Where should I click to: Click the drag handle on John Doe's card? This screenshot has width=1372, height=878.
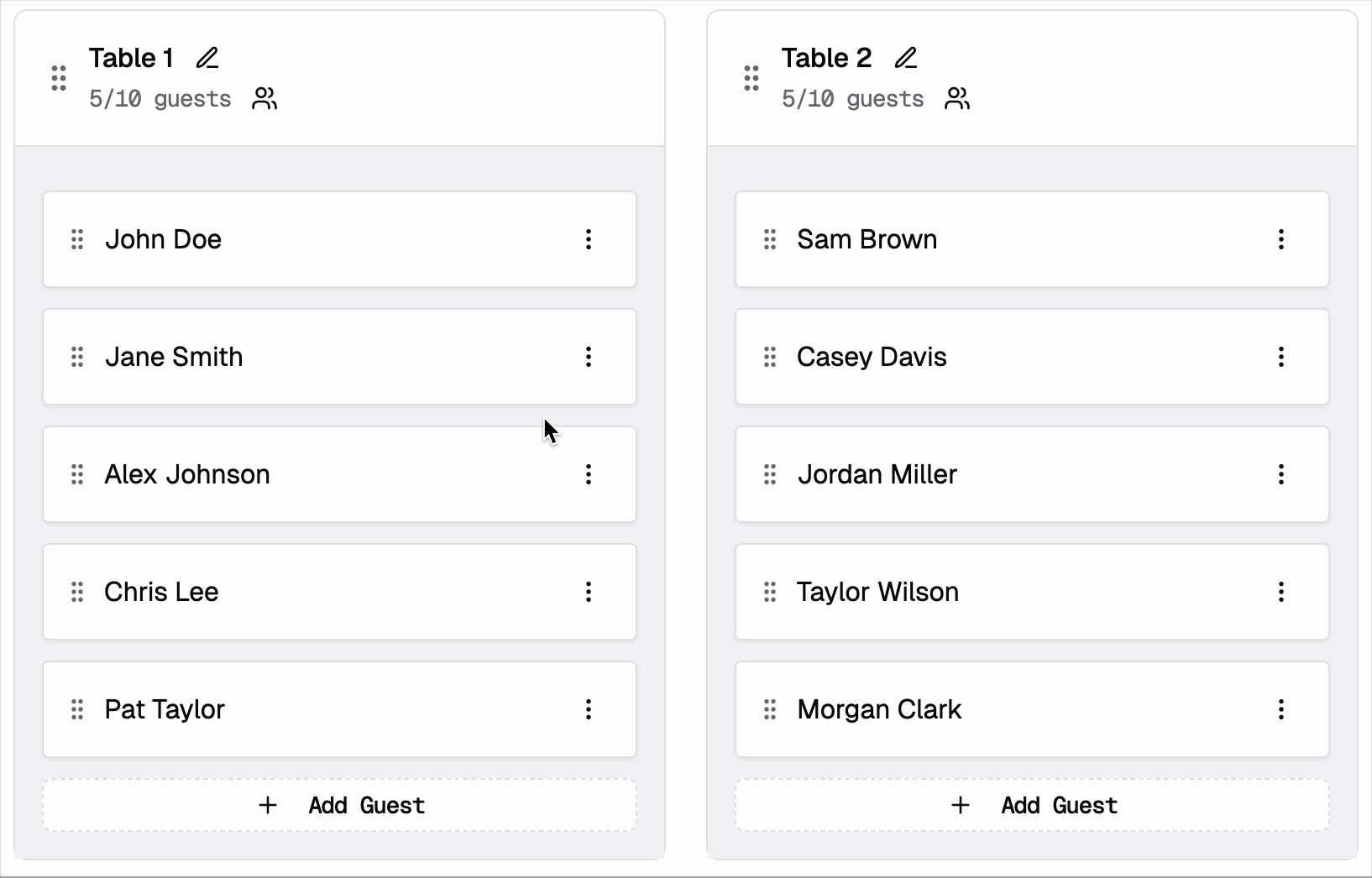point(76,239)
